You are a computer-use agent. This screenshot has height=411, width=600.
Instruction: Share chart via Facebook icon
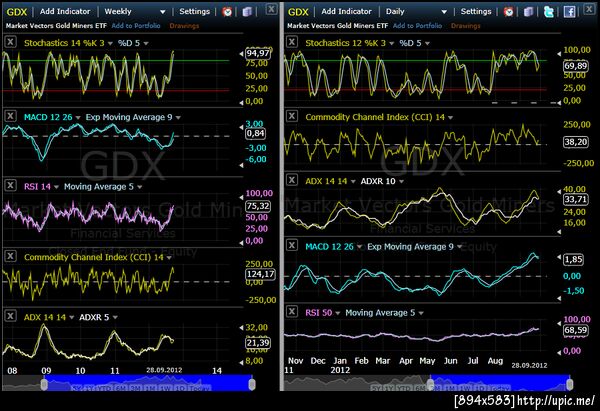569,12
